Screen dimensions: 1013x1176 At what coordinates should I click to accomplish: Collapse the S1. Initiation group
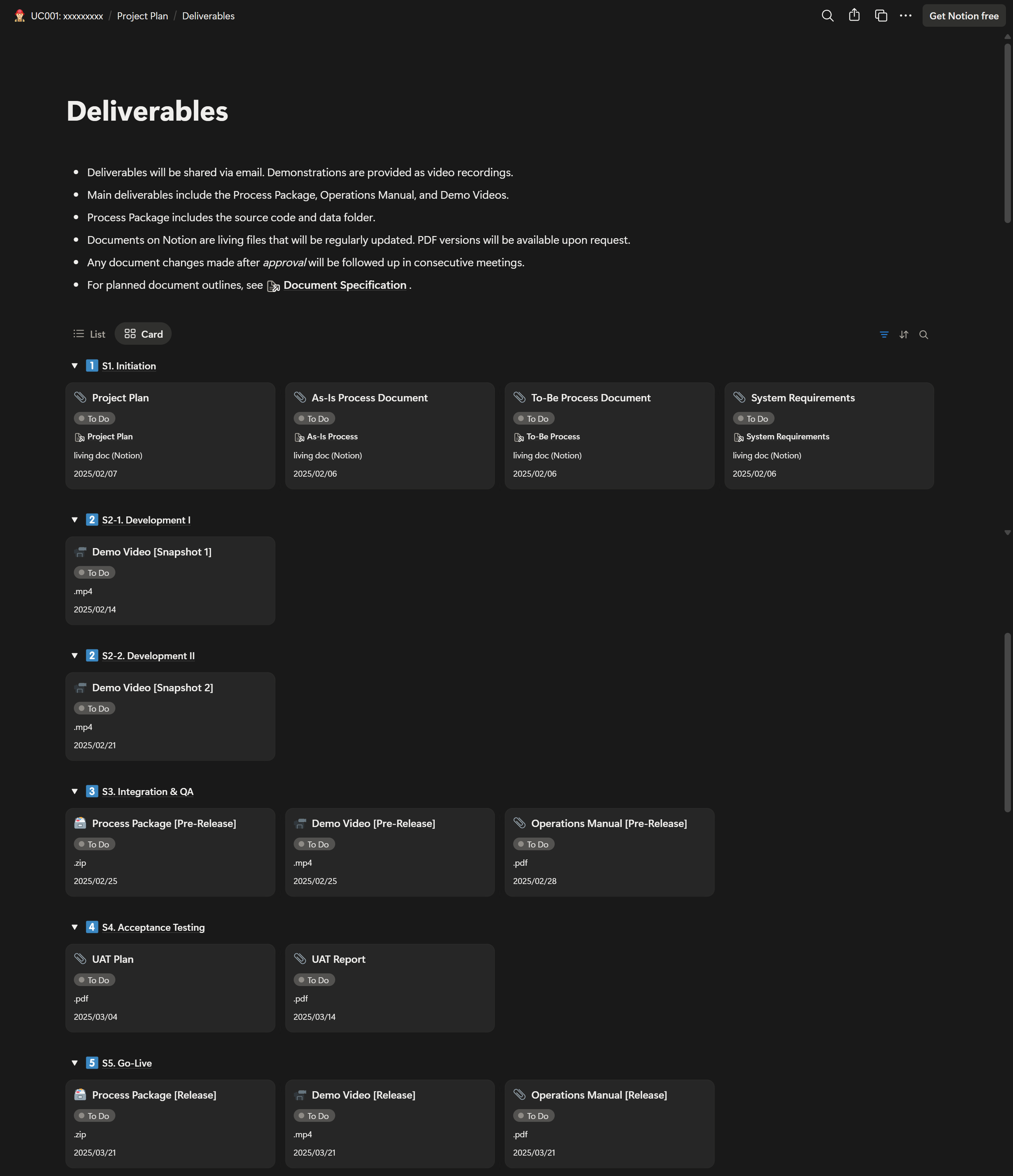(74, 366)
